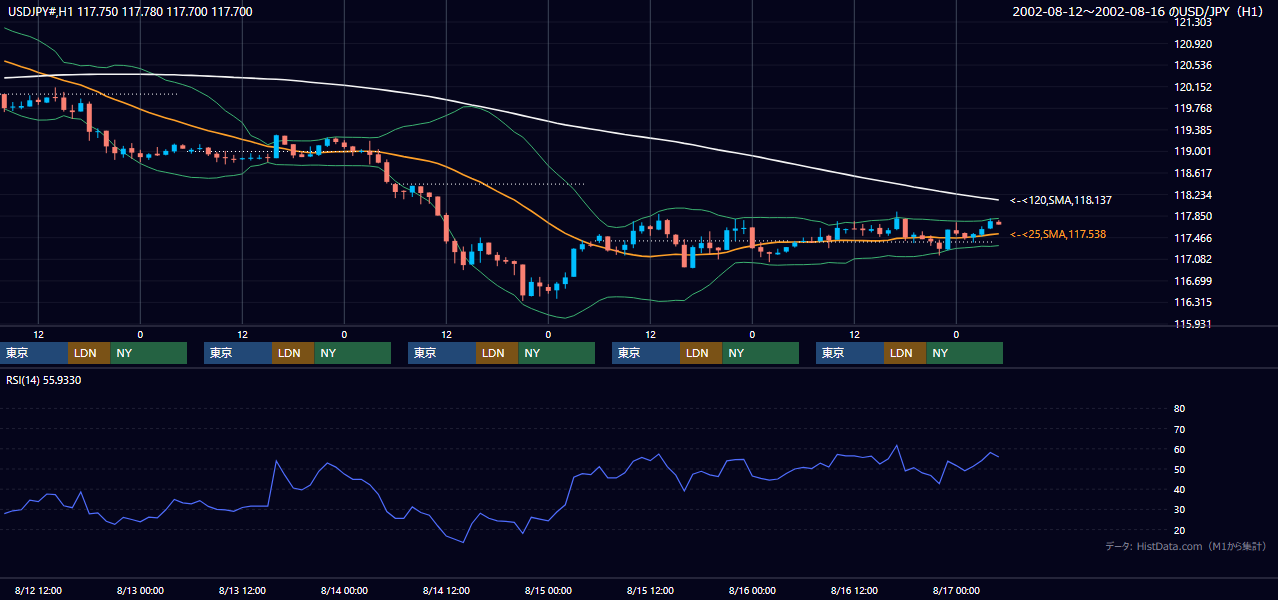Screen dimensions: 1278x600
Task: Click the August 13 東京 session block
Action: 238,353
